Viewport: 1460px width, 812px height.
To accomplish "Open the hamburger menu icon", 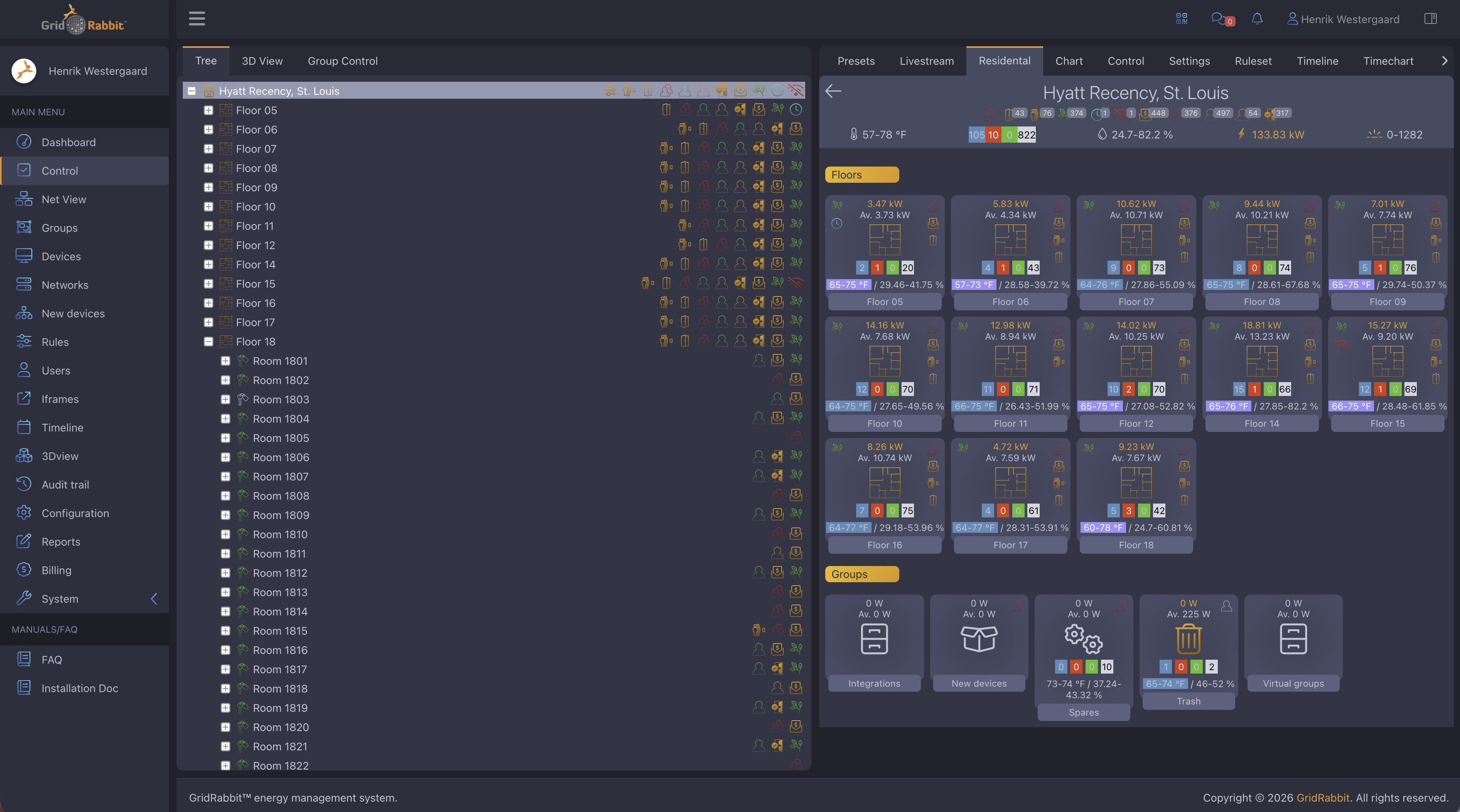I will click(197, 19).
